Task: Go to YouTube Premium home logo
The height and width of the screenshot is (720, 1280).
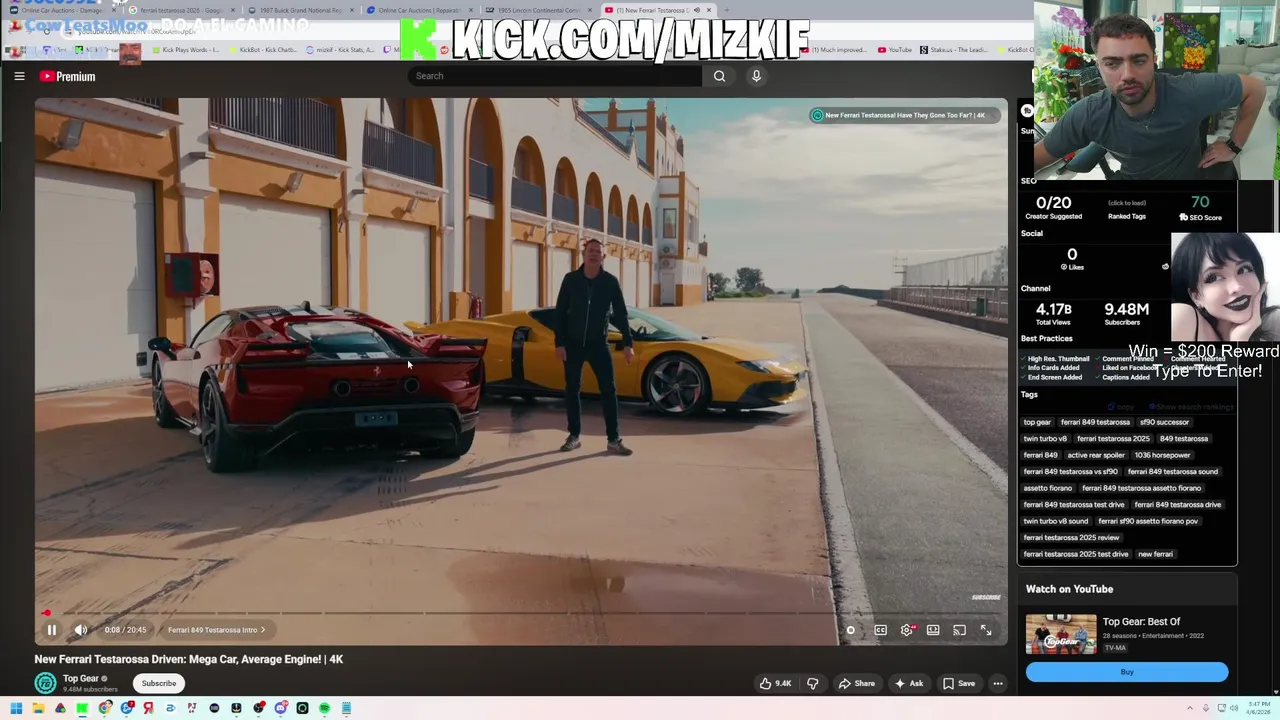Action: pyautogui.click(x=67, y=76)
